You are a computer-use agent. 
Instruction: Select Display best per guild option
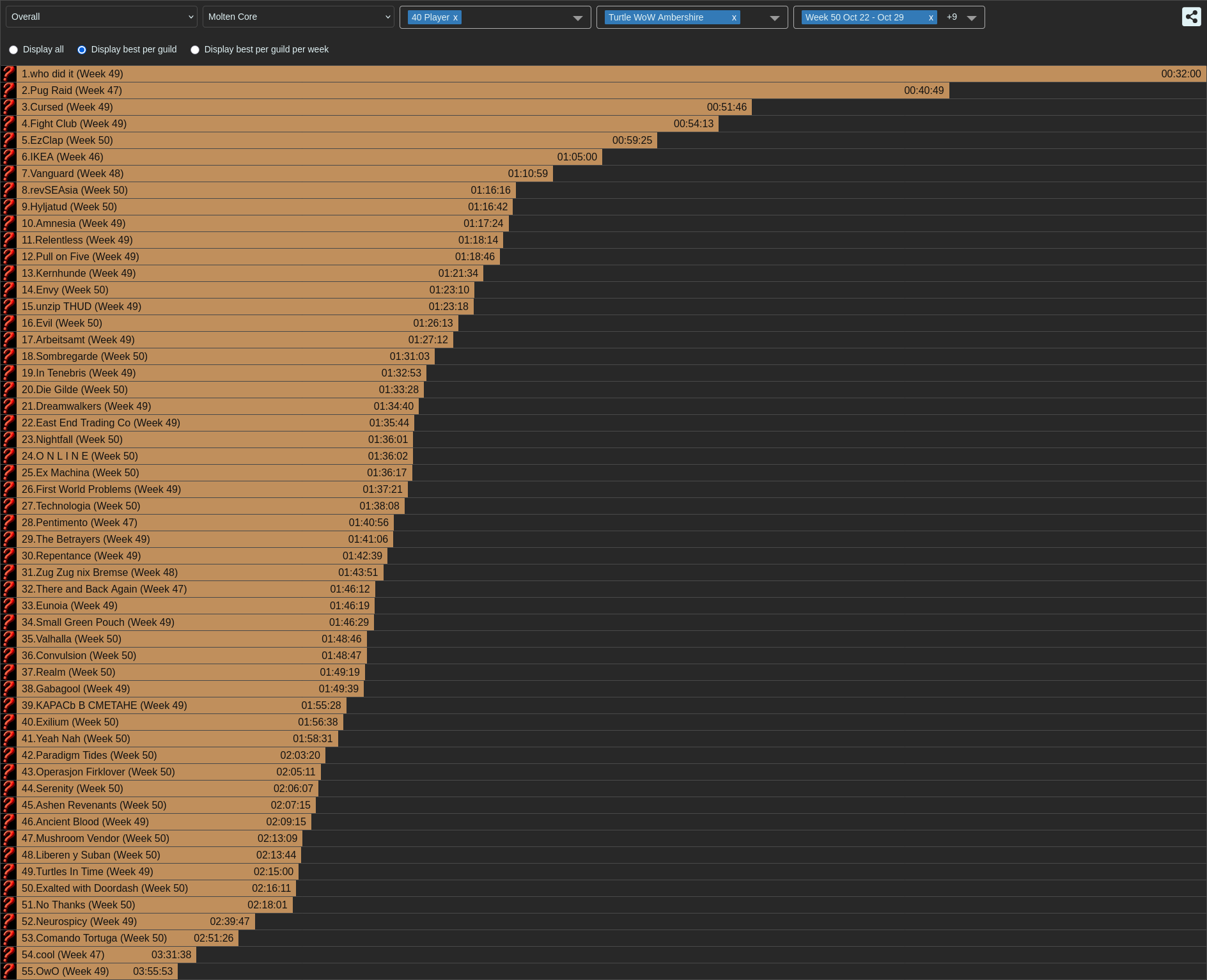pyautogui.click(x=82, y=50)
